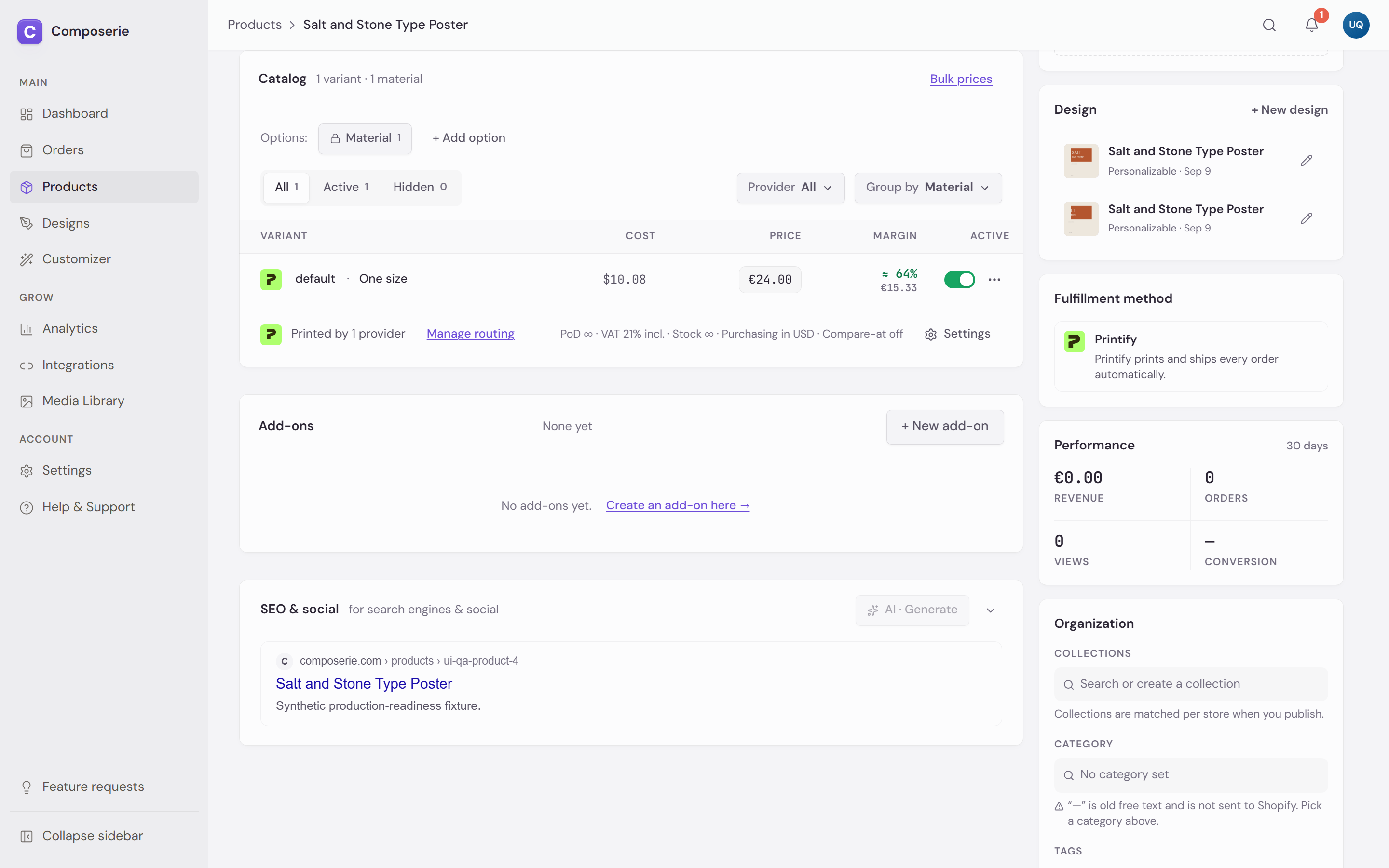Click the New add-on button

pos(945,427)
